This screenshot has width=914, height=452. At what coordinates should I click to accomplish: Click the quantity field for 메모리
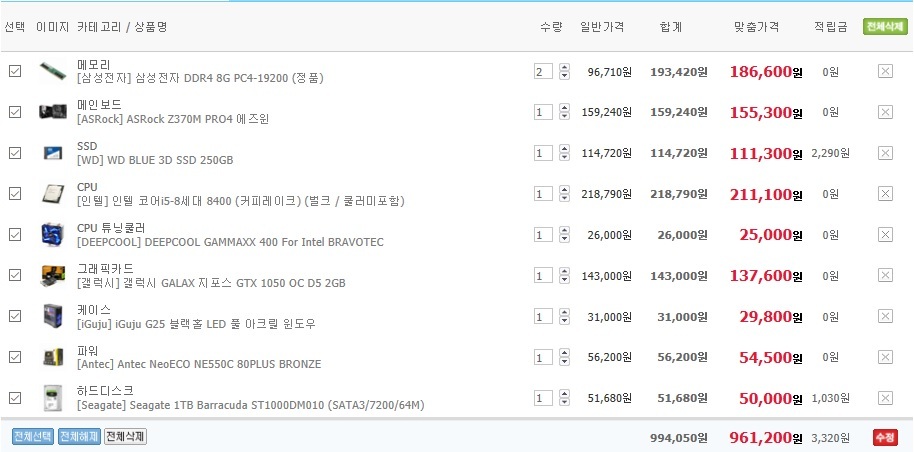click(543, 71)
